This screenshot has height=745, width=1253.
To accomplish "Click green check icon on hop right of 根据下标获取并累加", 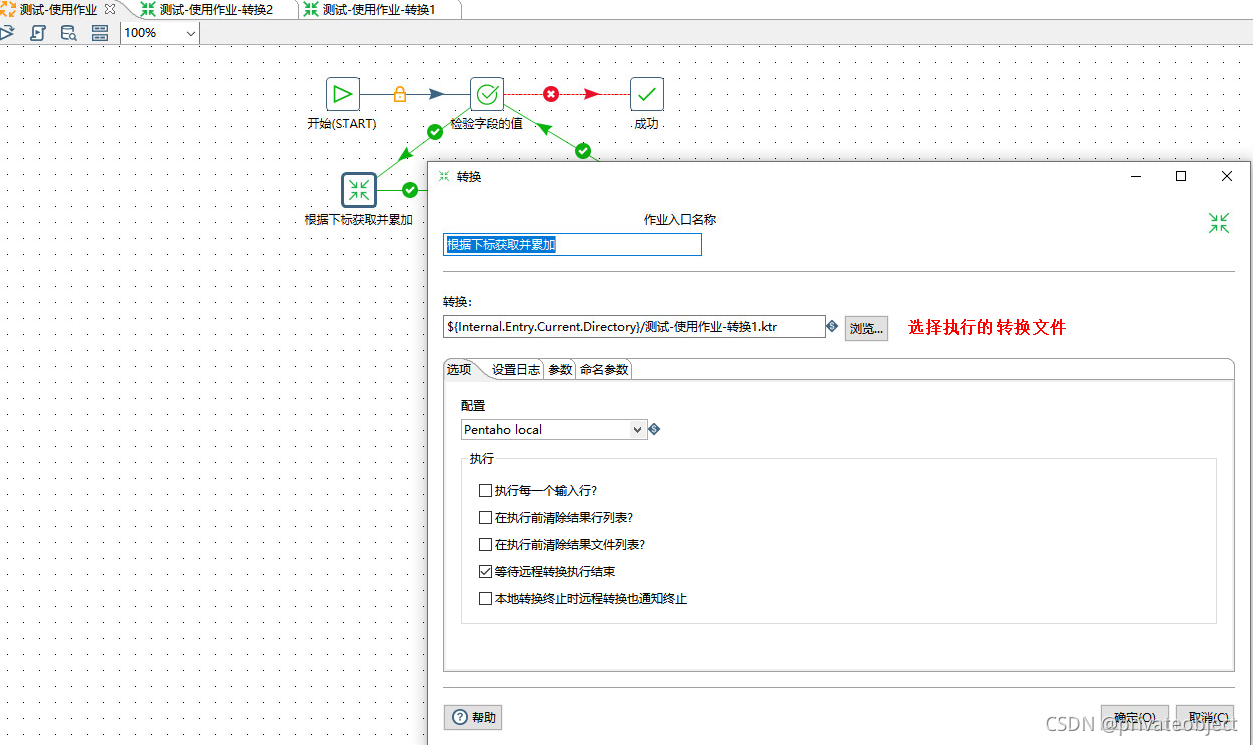I will click(x=410, y=190).
